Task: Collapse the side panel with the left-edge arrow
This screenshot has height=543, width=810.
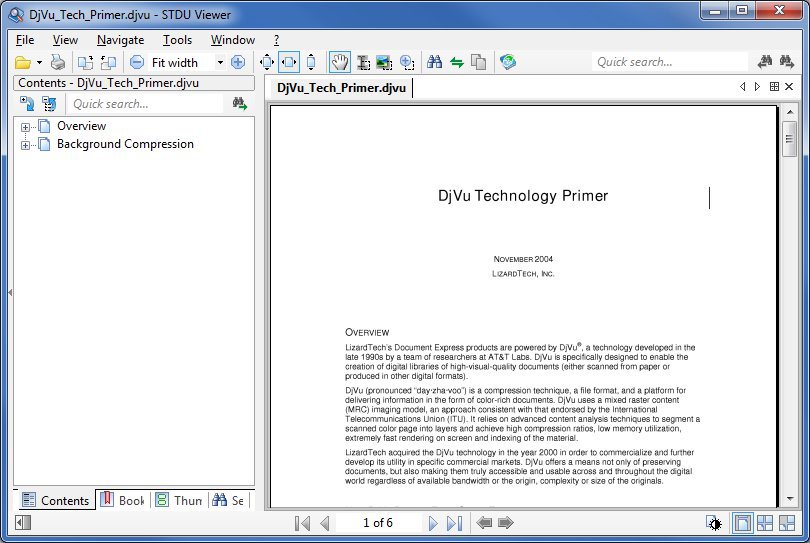Action: pyautogui.click(x=10, y=292)
